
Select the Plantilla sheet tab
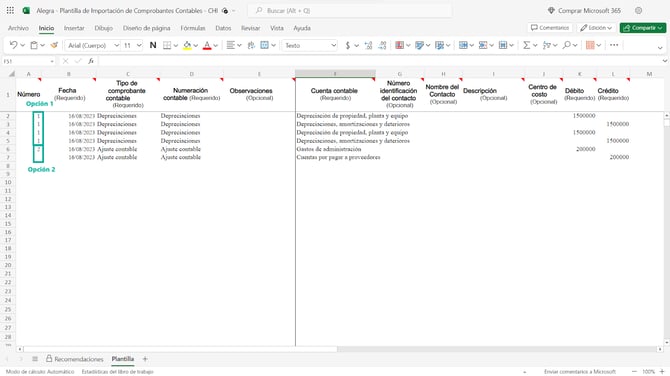(x=123, y=359)
